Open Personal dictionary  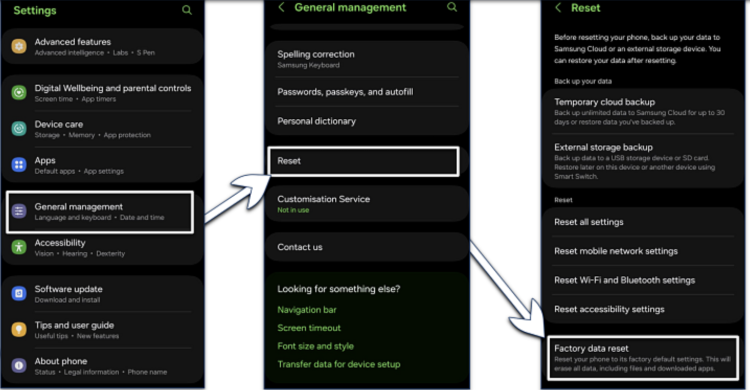click(x=367, y=121)
